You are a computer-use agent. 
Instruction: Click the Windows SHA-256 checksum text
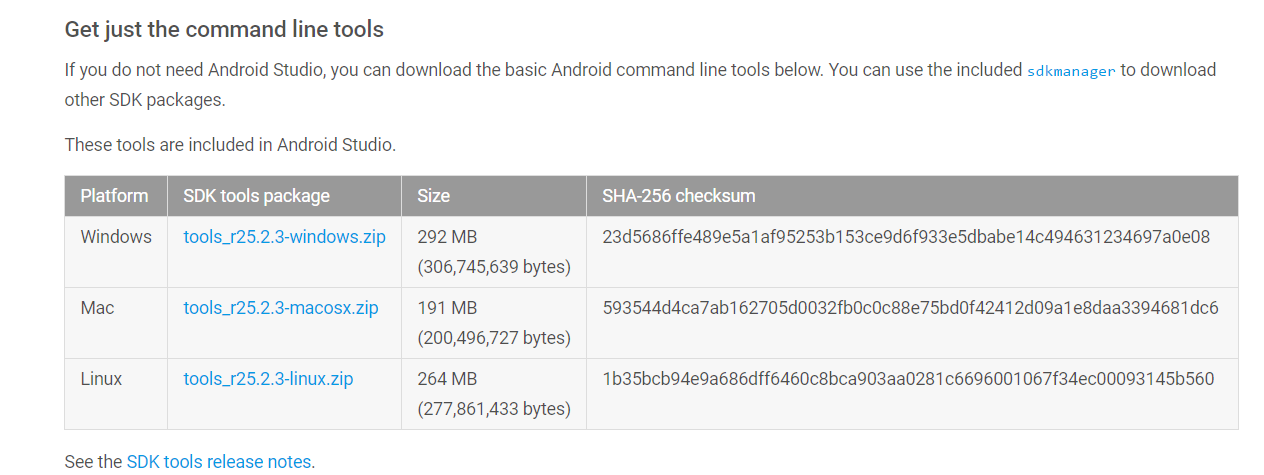tap(906, 237)
